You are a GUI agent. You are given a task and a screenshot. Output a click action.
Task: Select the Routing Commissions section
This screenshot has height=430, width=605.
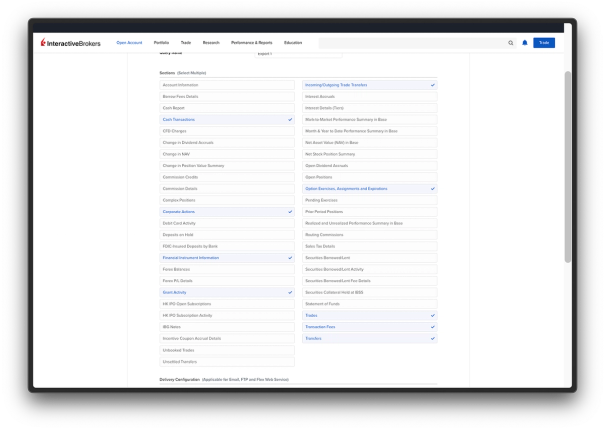[370, 235]
